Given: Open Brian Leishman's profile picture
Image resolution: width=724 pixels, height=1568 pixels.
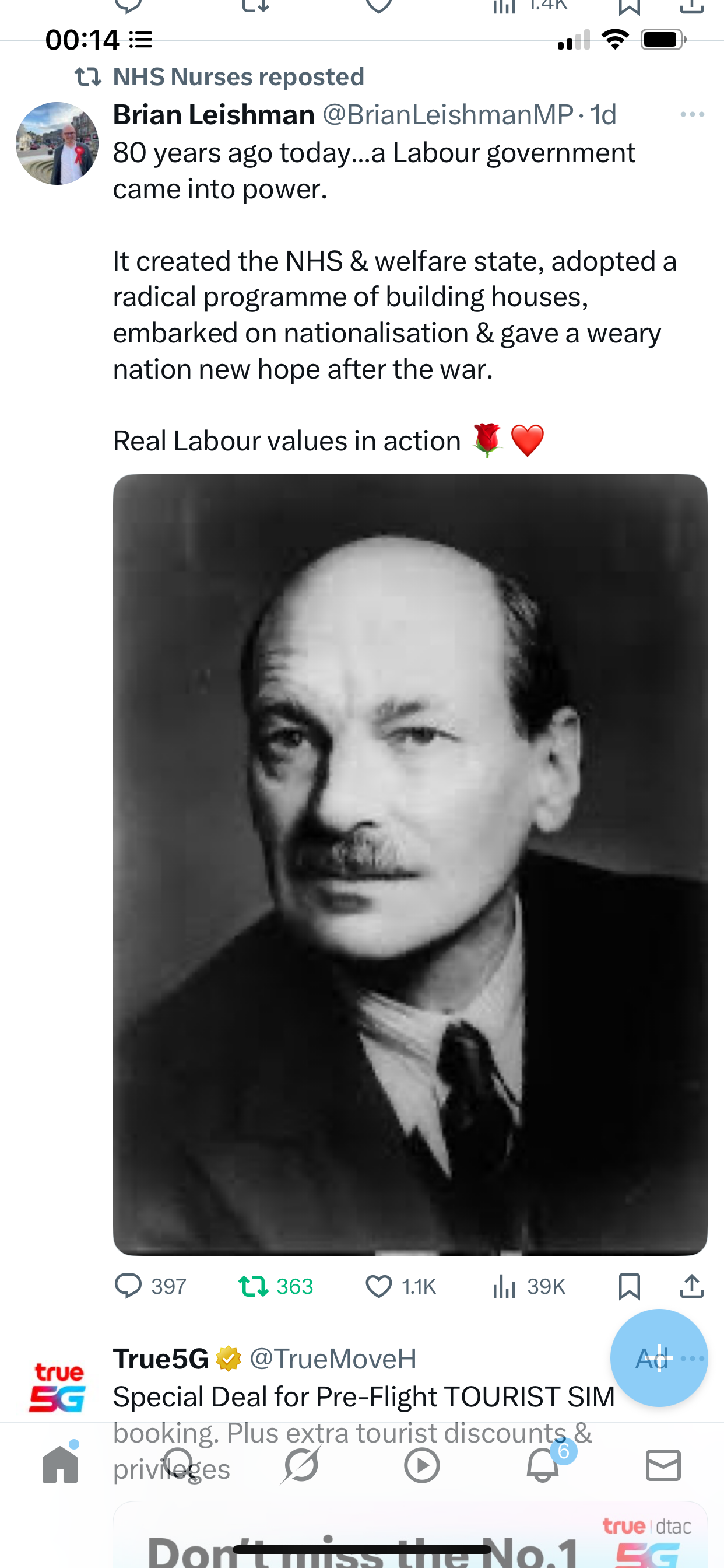Looking at the screenshot, I should tap(57, 143).
